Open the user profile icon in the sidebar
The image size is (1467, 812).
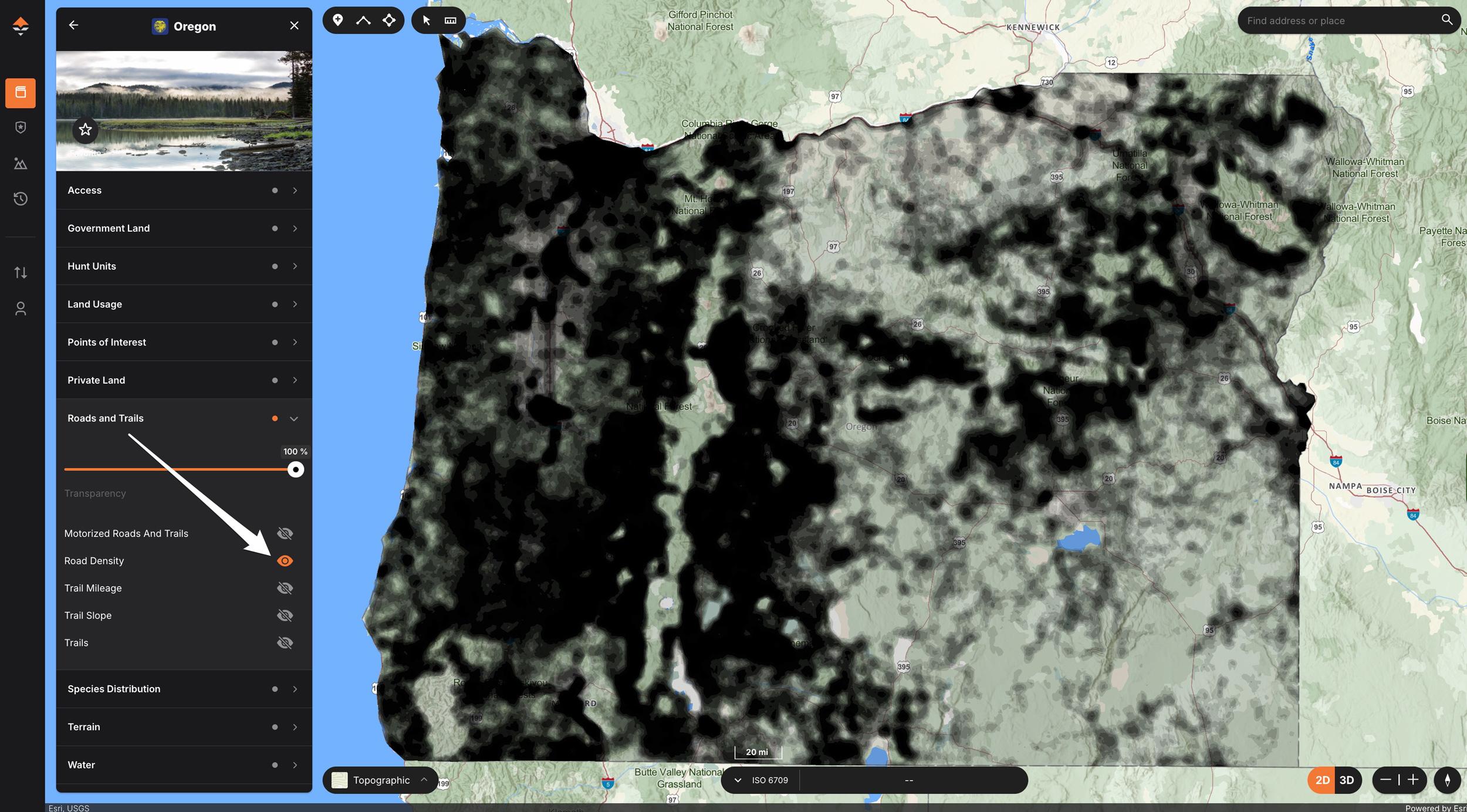point(21,308)
